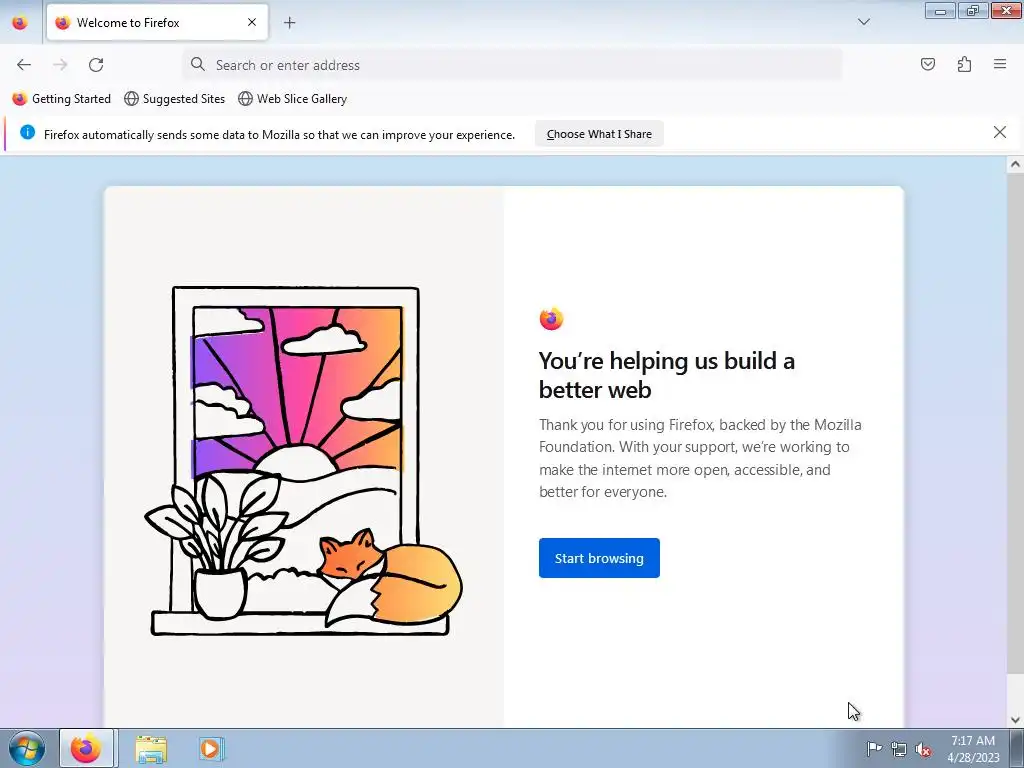Click the scrollbar up arrow
The image size is (1024, 768).
pos(1015,165)
